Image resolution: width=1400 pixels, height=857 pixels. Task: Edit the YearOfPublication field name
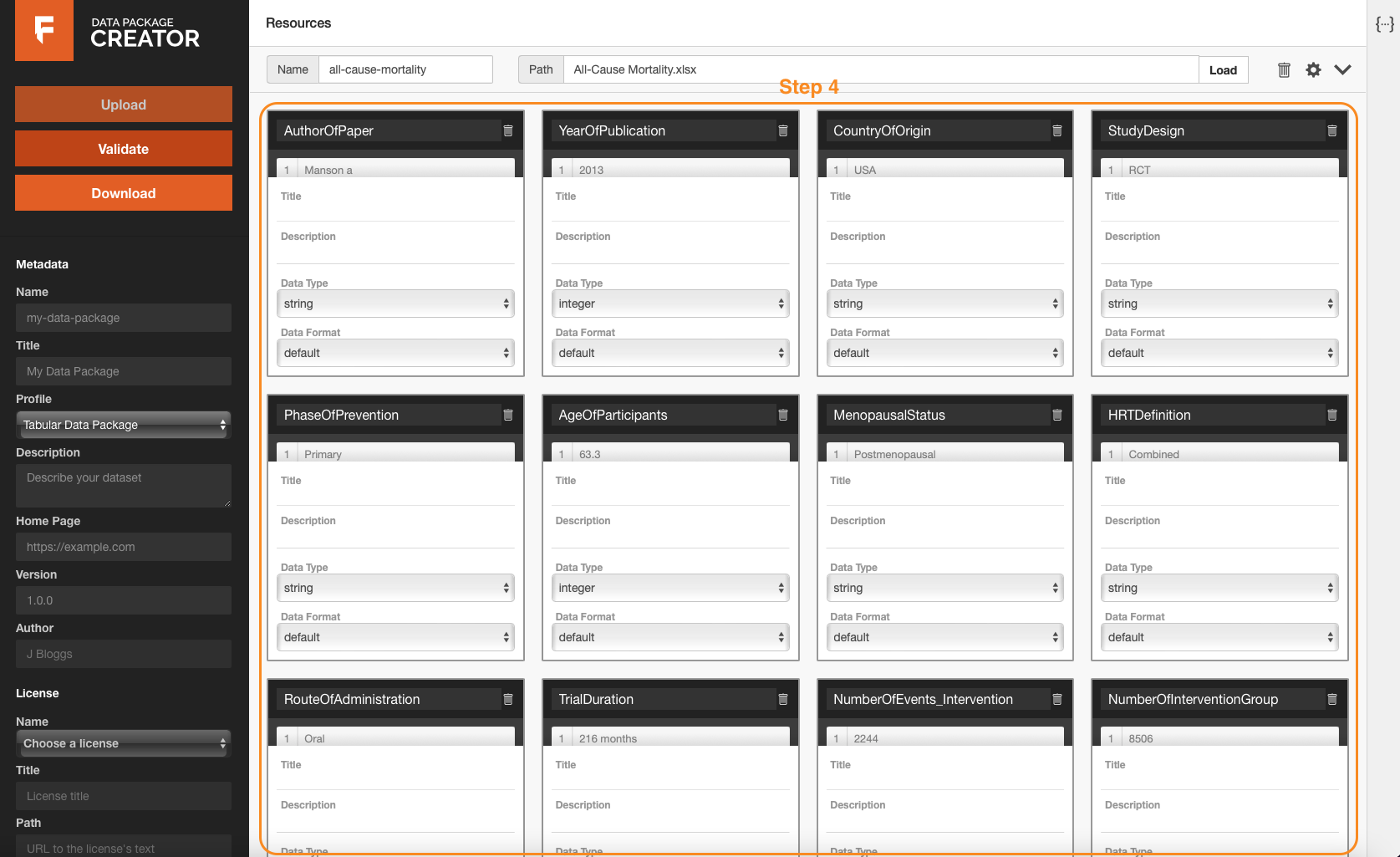[662, 130]
